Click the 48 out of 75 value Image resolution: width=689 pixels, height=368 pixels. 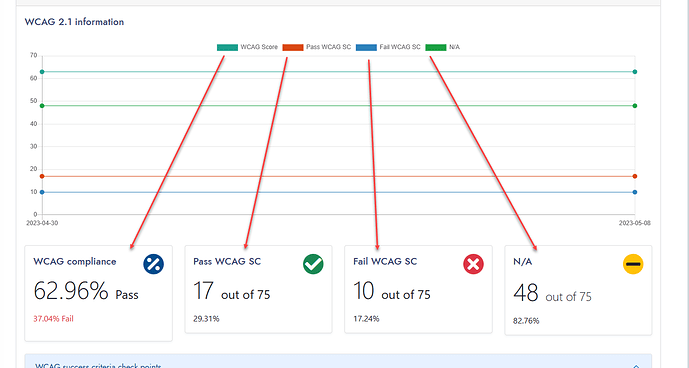(x=552, y=294)
